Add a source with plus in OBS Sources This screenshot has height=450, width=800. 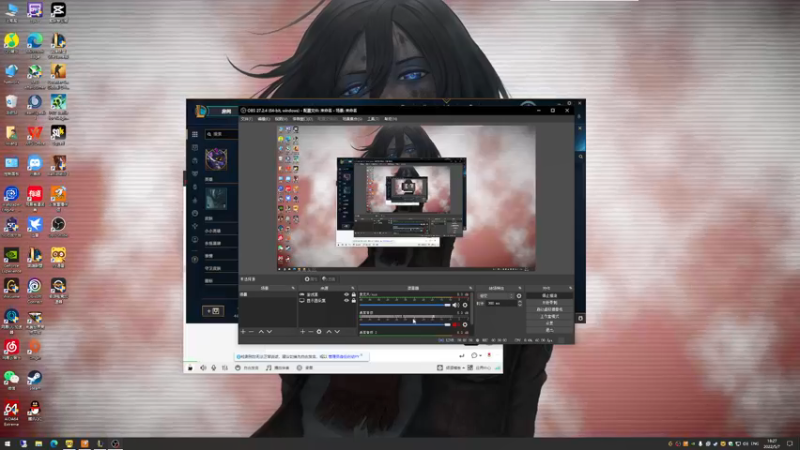[303, 332]
